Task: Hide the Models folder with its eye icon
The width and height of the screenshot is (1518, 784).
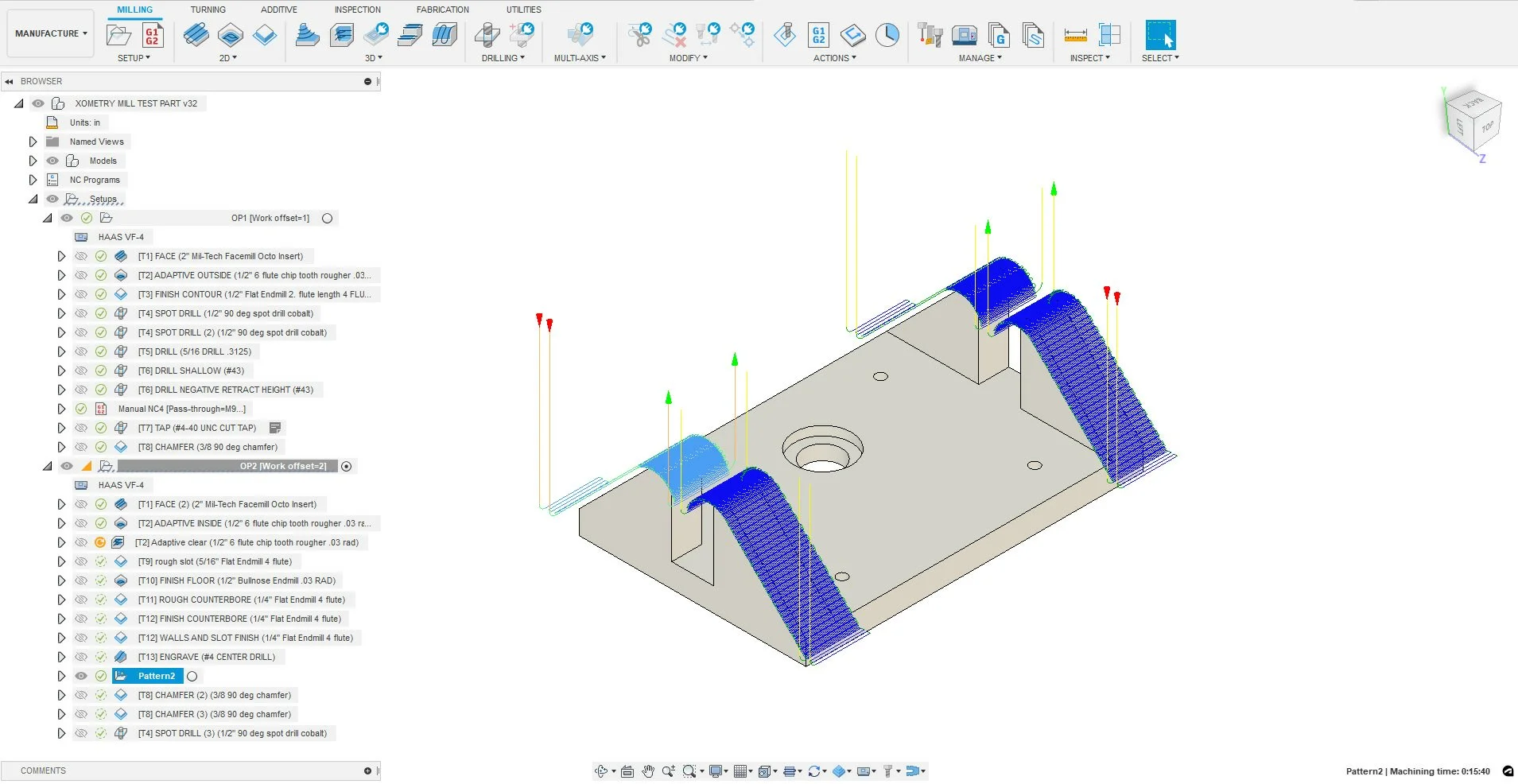Action: 52,161
